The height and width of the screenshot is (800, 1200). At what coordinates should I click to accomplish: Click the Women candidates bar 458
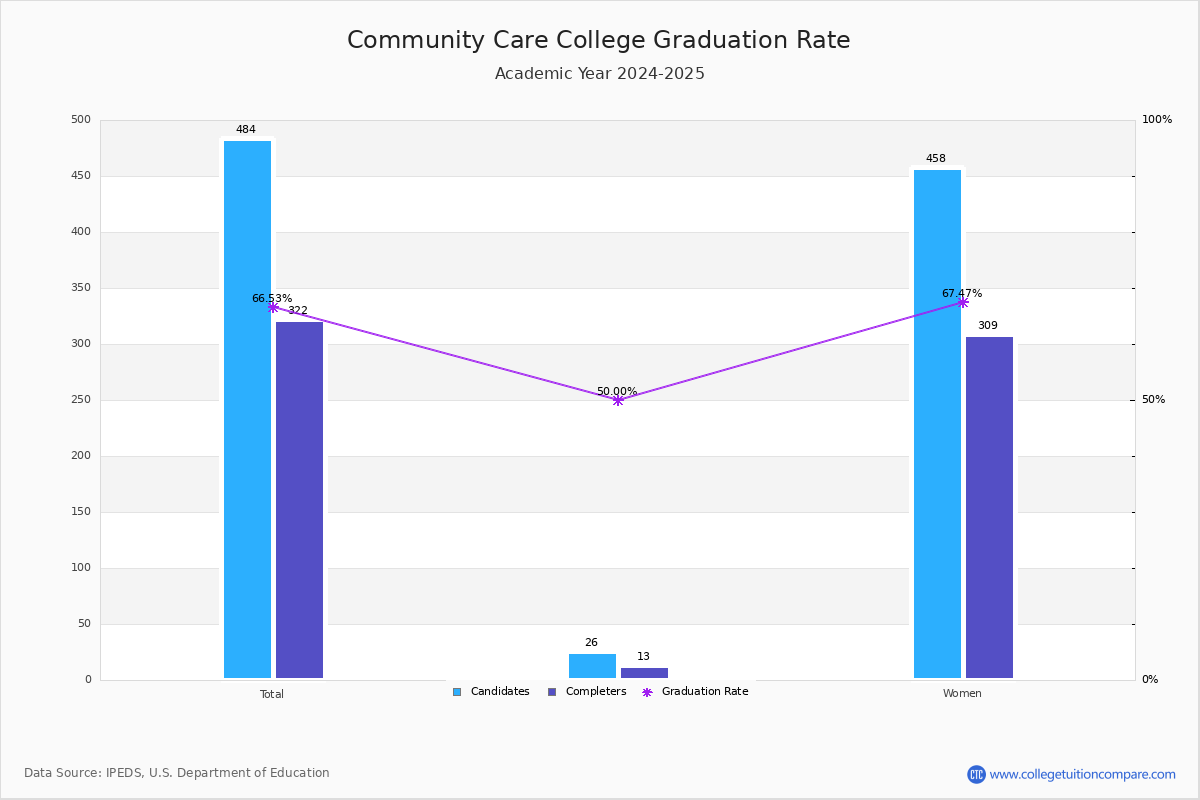click(x=937, y=424)
